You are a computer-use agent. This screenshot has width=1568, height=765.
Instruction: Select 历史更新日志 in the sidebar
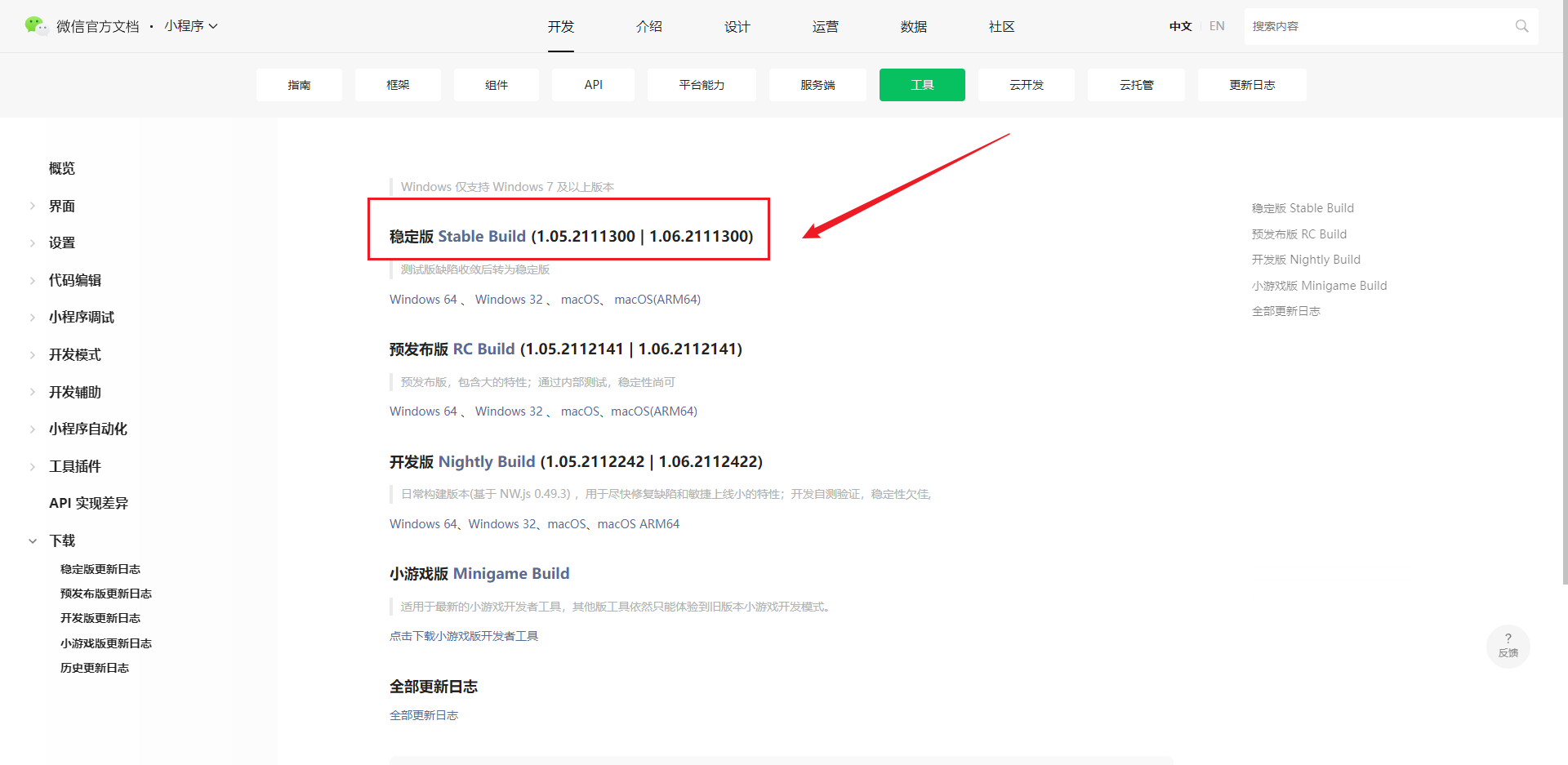click(94, 667)
